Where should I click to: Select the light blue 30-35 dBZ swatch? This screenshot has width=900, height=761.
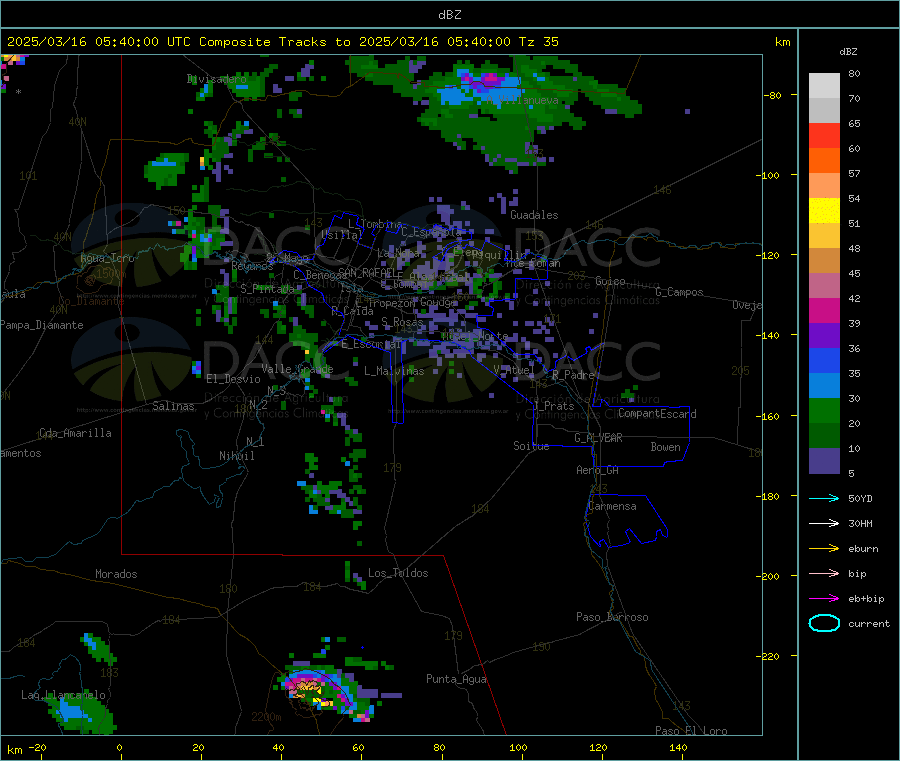tap(824, 386)
